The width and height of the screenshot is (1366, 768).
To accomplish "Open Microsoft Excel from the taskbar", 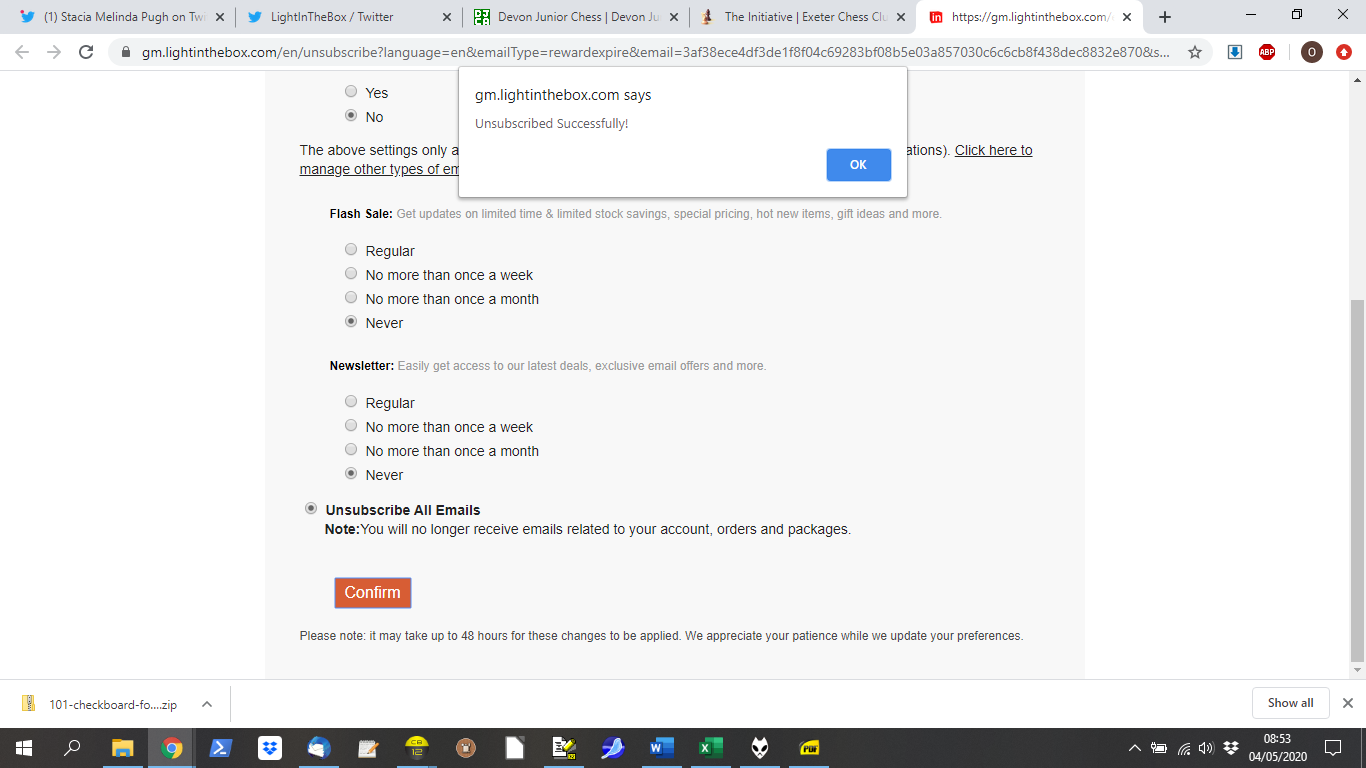I will pyautogui.click(x=711, y=747).
